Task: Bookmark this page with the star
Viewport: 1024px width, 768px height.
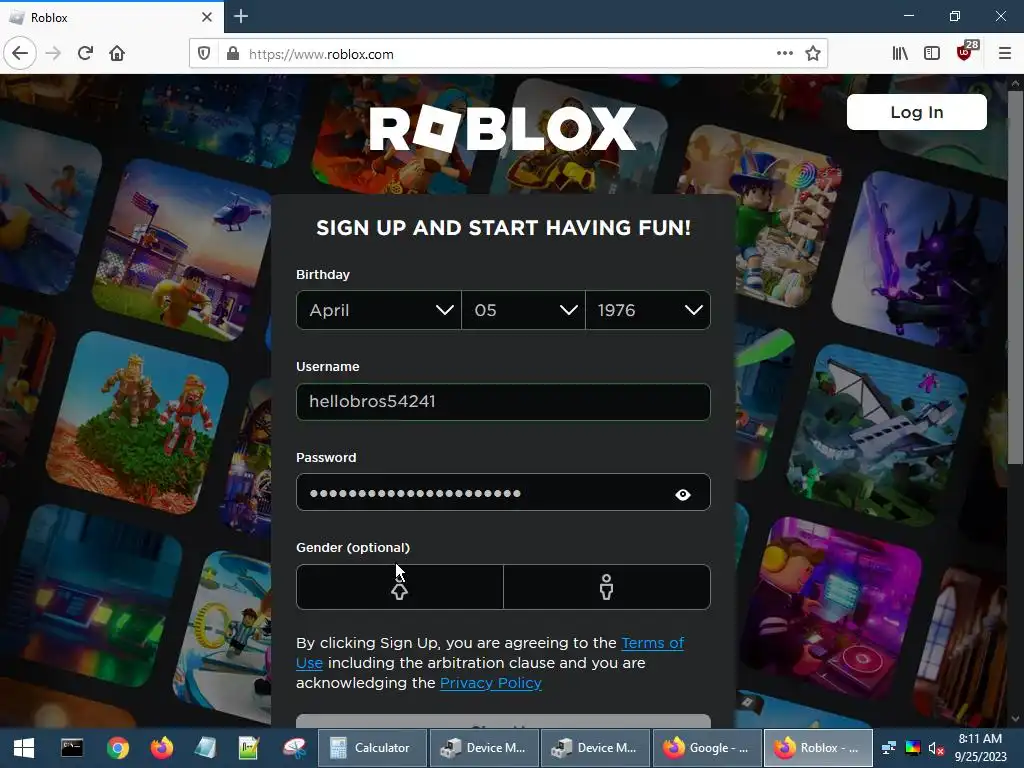Action: point(812,54)
